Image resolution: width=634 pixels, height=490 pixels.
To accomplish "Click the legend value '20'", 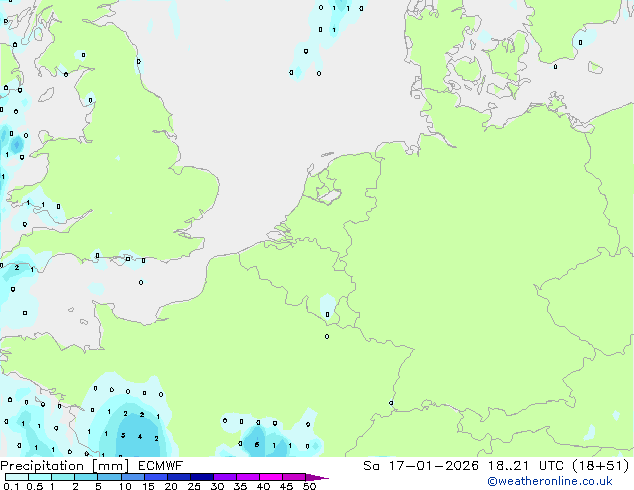I will 171,486.
